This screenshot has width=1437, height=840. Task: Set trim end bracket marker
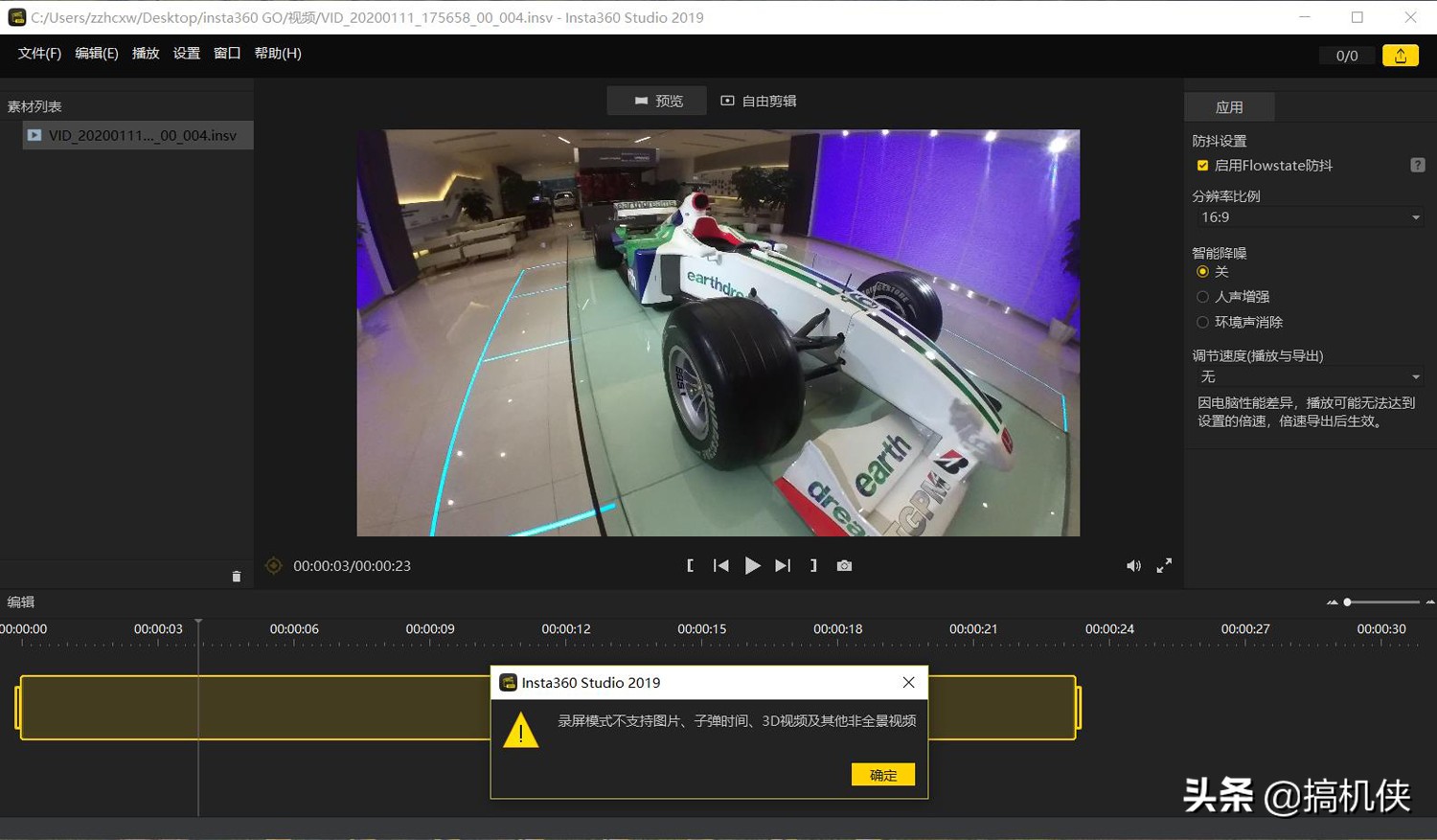[813, 566]
